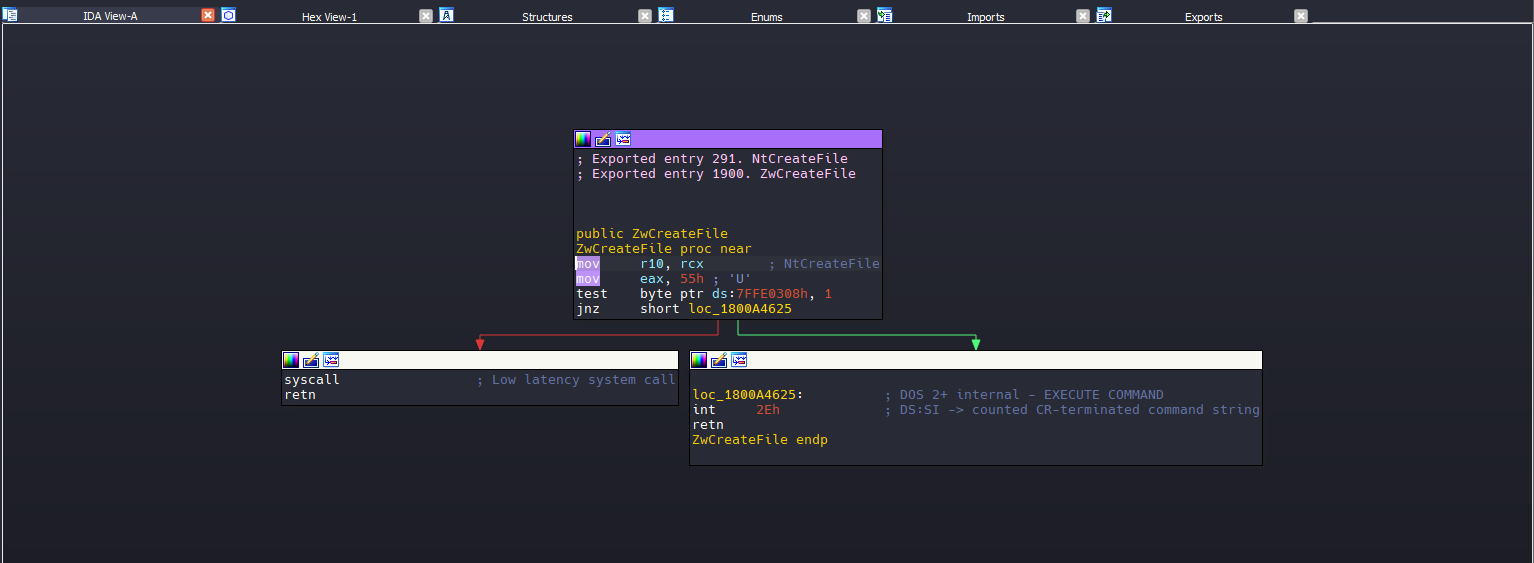Image resolution: width=1534 pixels, height=563 pixels.
Task: Click 'ZwCreateFile endp' line
Action: point(760,440)
